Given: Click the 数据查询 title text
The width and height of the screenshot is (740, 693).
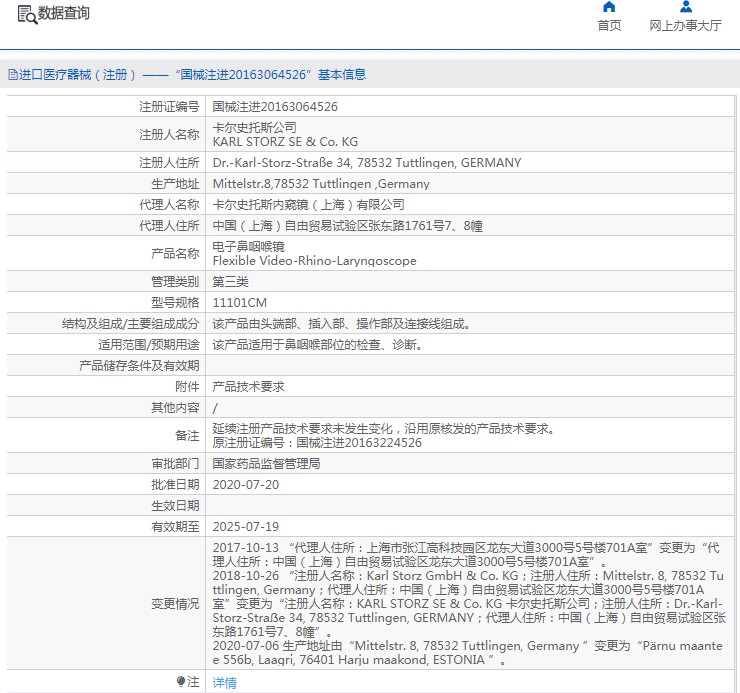Looking at the screenshot, I should tap(64, 13).
